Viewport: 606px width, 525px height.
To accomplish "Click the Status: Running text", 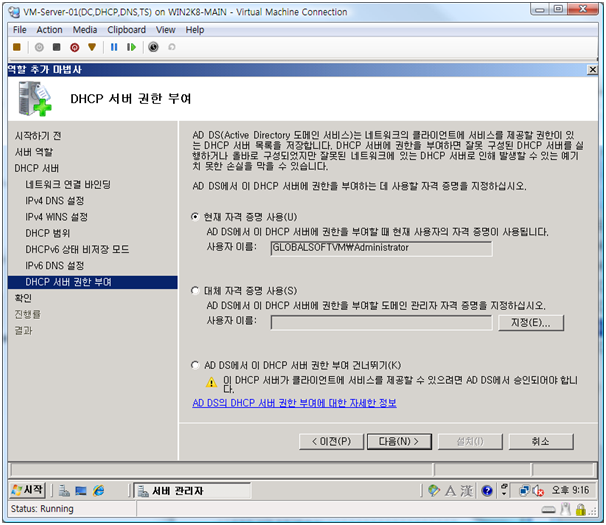I will pos(42,509).
